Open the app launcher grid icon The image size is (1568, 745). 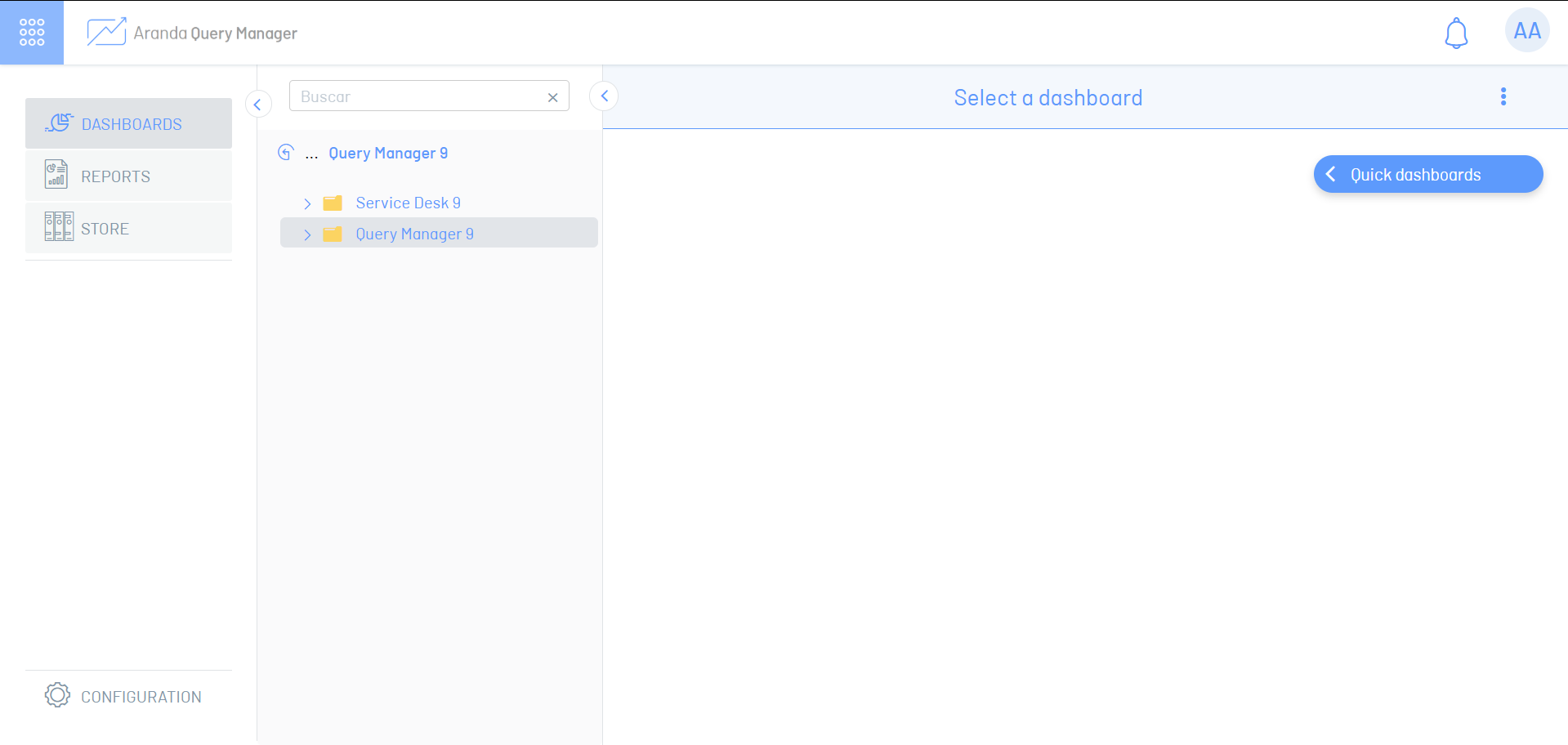32,33
